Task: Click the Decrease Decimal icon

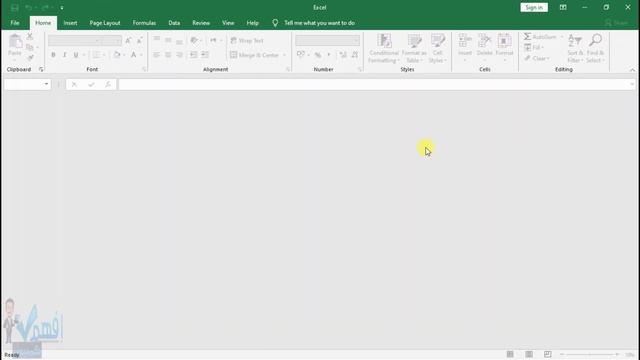Action: [355, 55]
